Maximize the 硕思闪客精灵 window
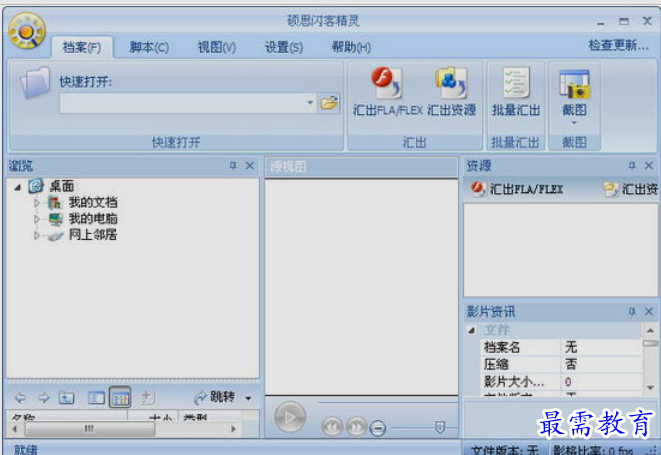661x455 pixels. pyautogui.click(x=623, y=21)
